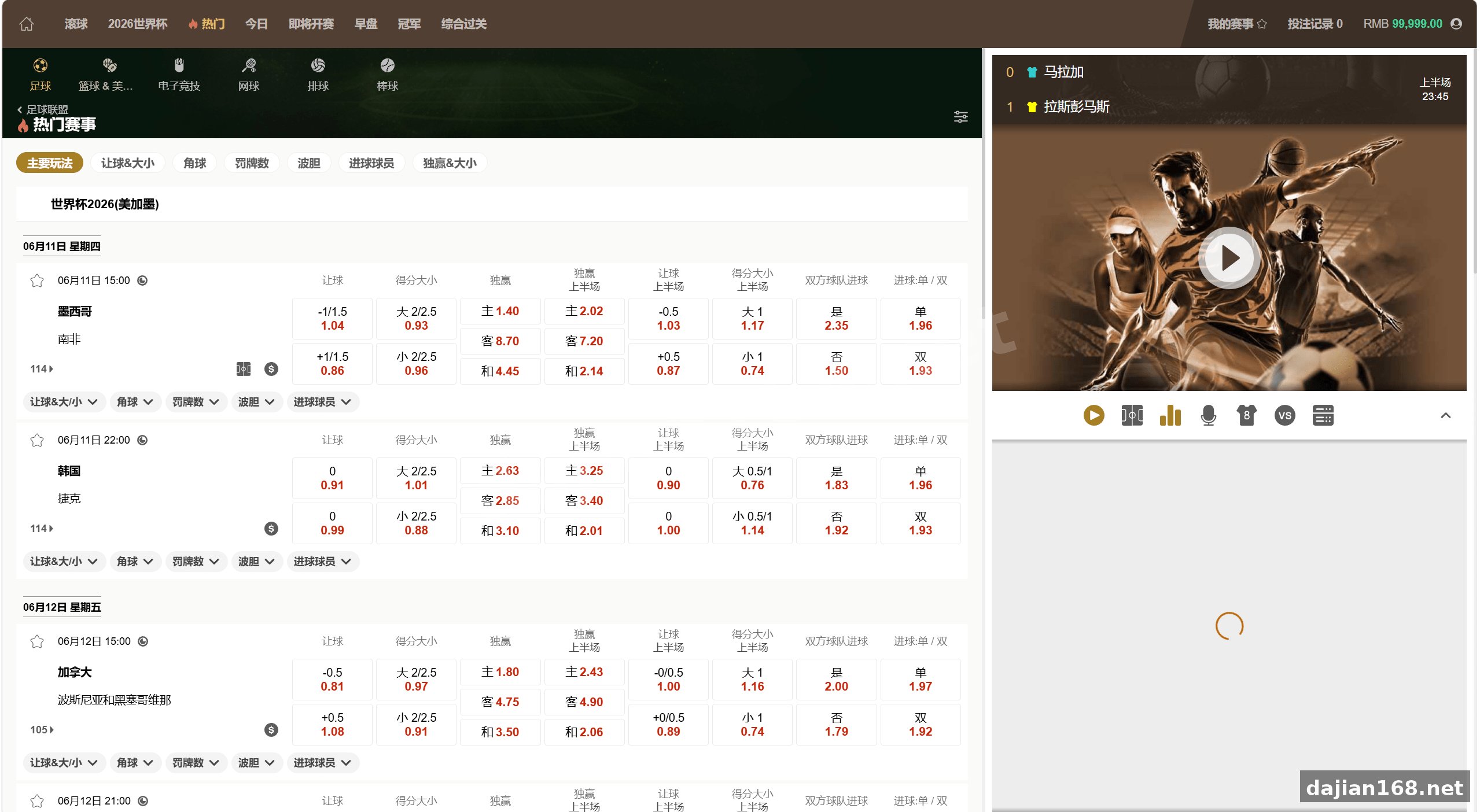Viewport: 1480px width, 812px height.
Task: Toggle the 罚牌数 bet type filter
Action: click(x=252, y=163)
